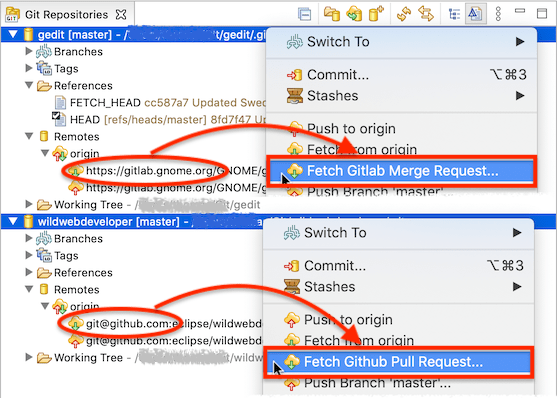Toggle Display Latest Branch Commit button
The width and height of the screenshot is (557, 398).
tap(475, 14)
